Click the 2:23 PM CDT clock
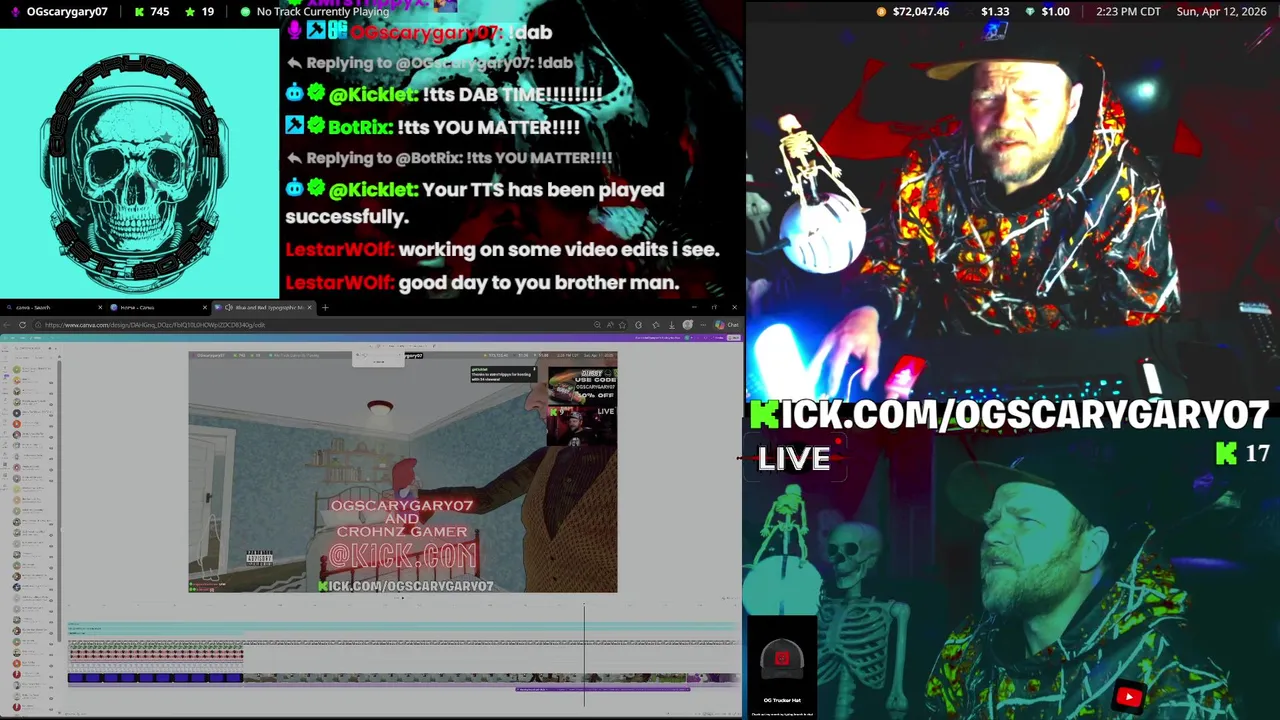Screen dimensions: 1280x720 tap(1129, 12)
